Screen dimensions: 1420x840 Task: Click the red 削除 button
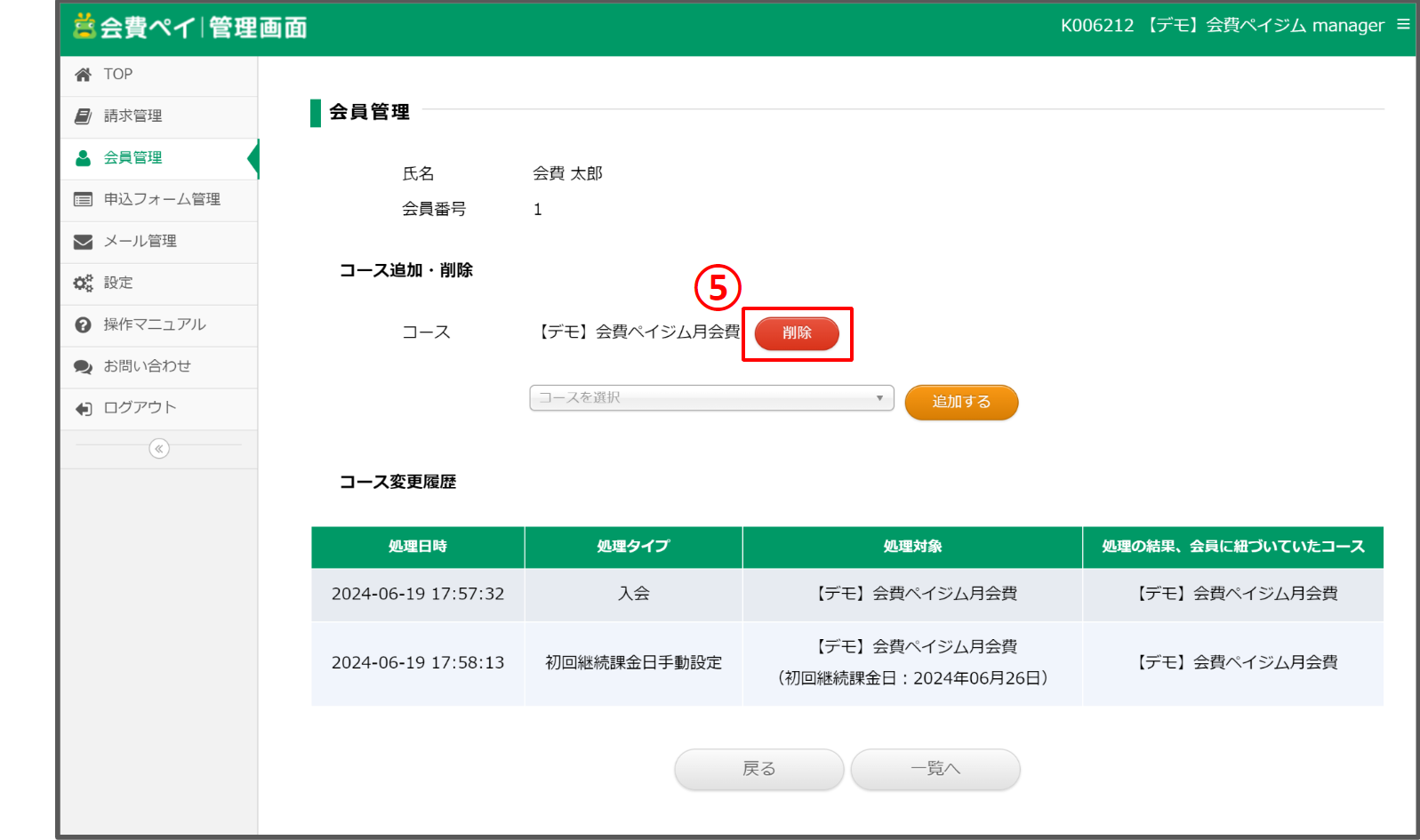[x=797, y=333]
